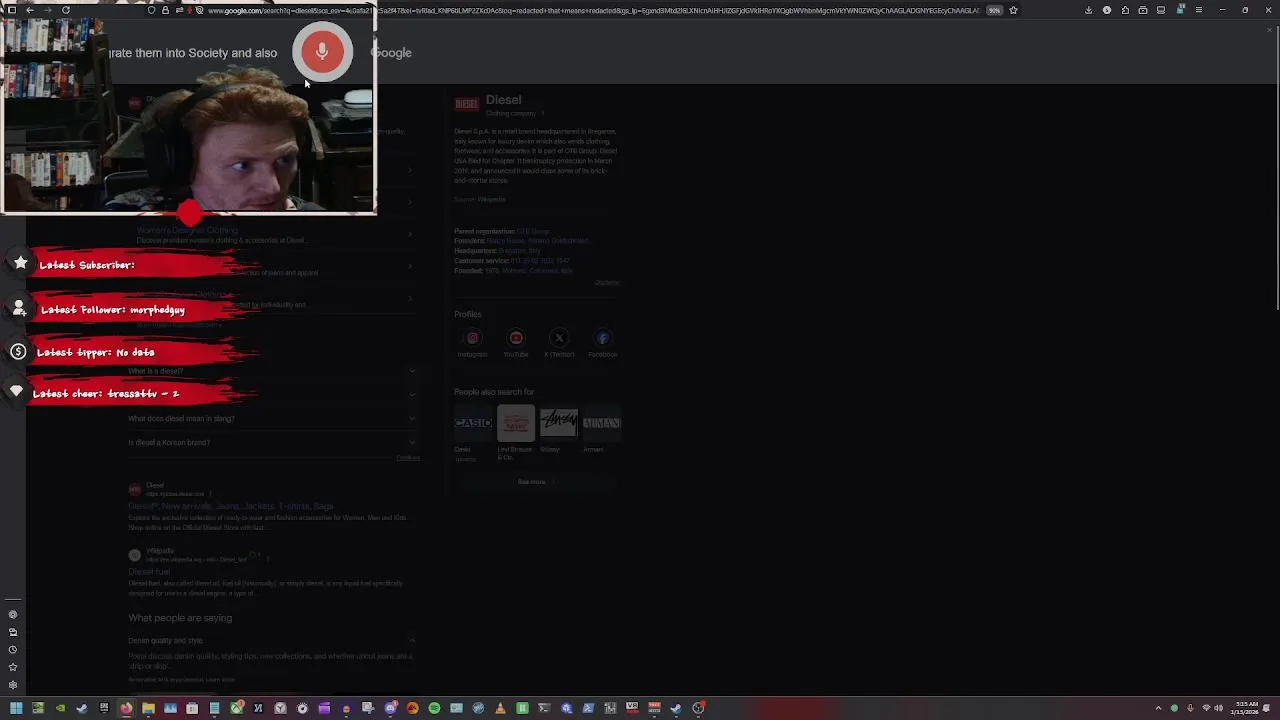This screenshot has height=720, width=1280.
Task: Bookmark page with the star icon
Action: (x=1013, y=10)
